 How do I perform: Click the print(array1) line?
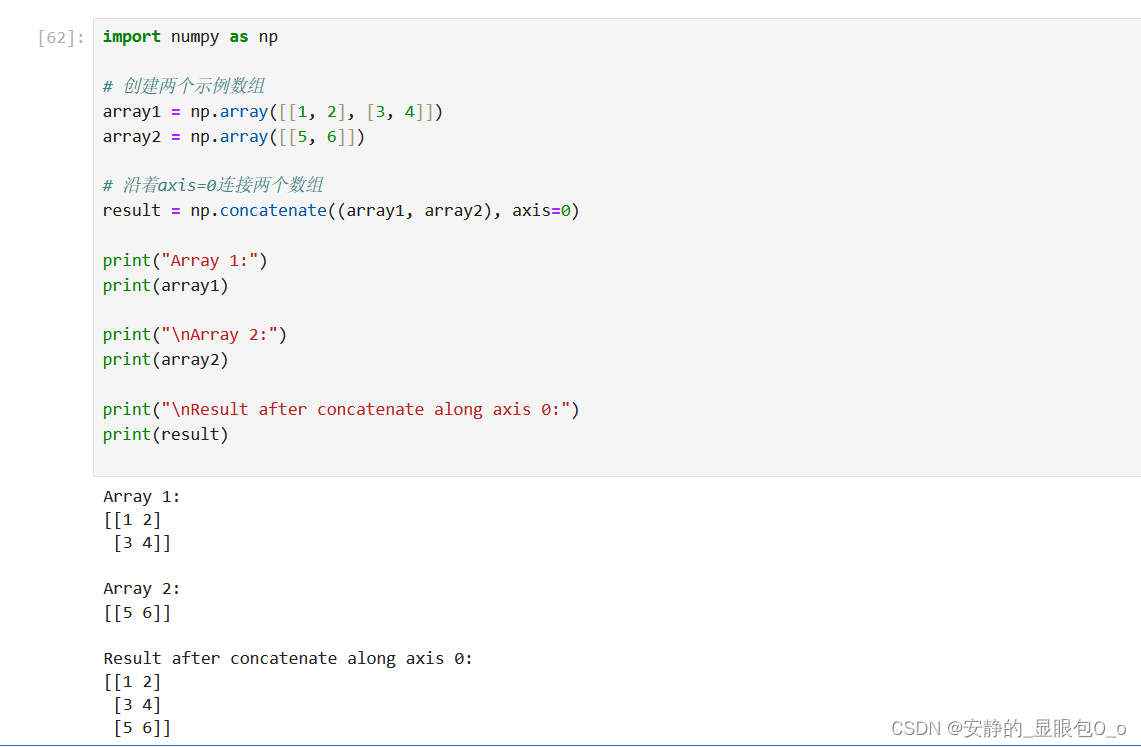pos(165,286)
